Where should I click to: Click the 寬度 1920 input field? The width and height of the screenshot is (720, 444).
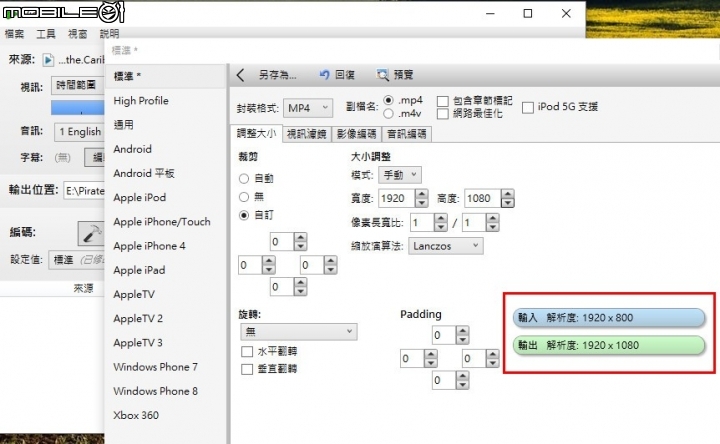point(397,198)
